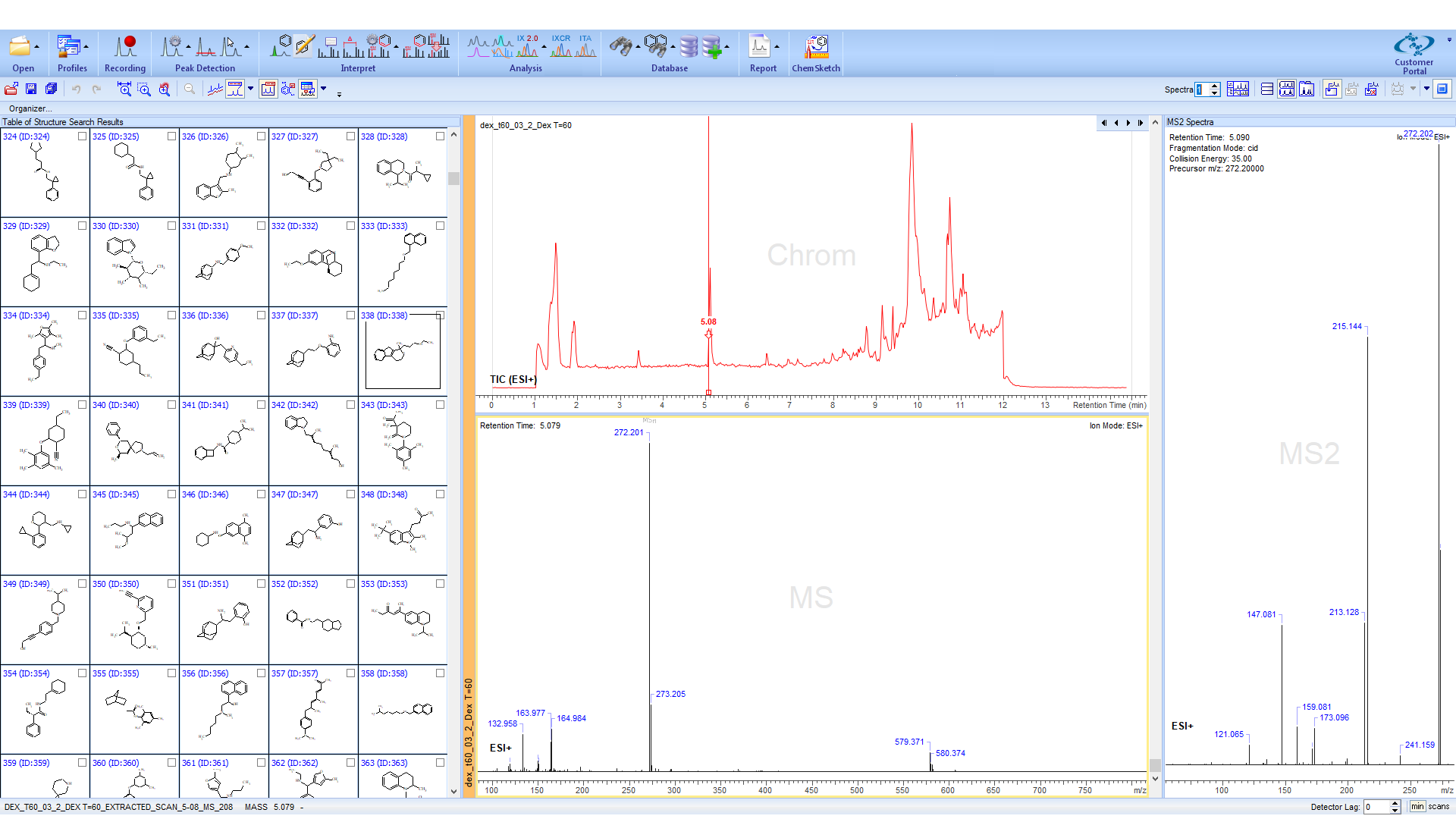Open the Organizer menu

(30, 108)
